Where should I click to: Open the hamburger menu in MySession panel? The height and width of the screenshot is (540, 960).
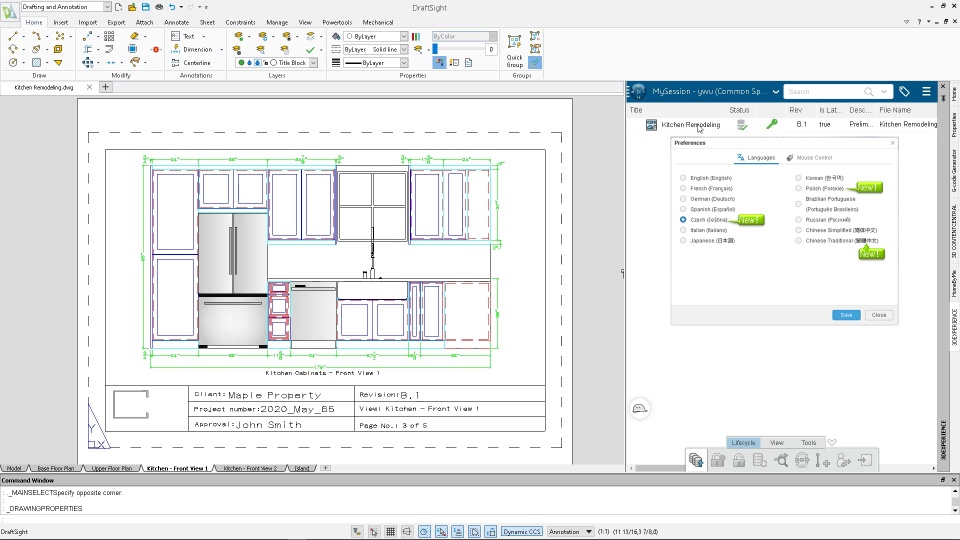(x=927, y=91)
